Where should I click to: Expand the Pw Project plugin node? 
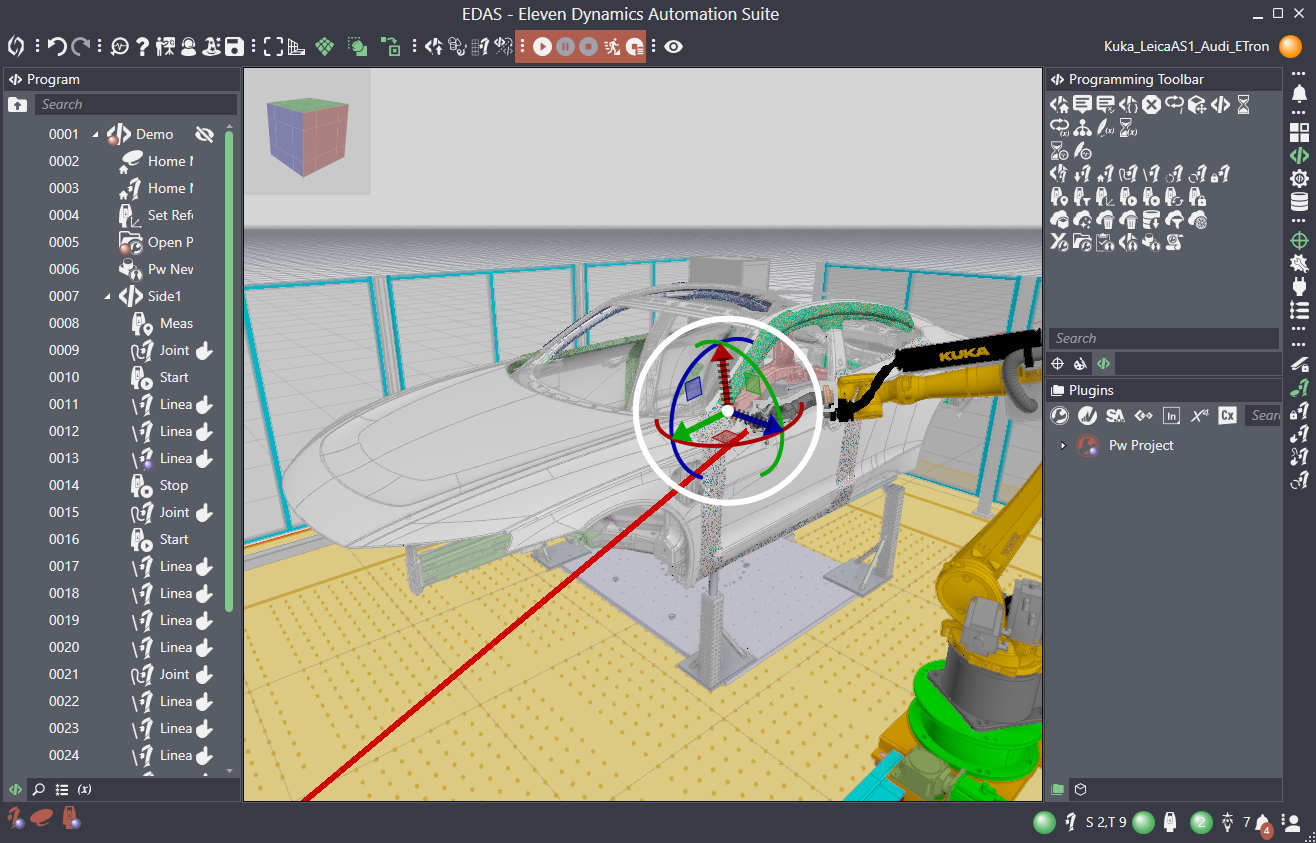click(1063, 446)
